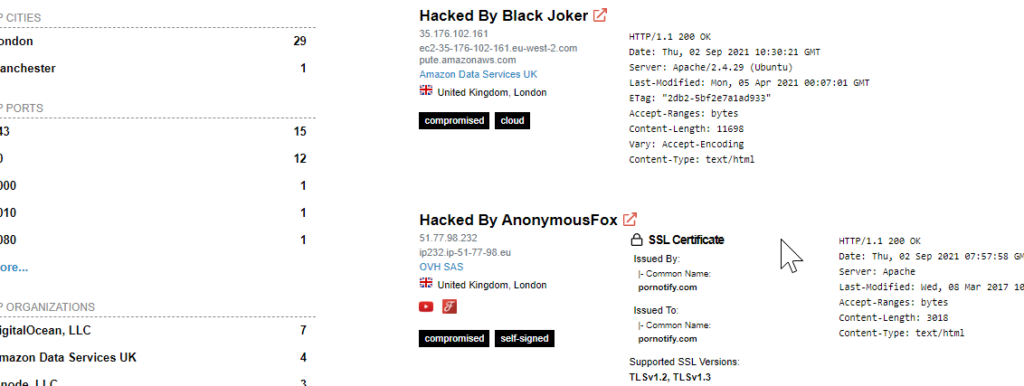This screenshot has width=1024, height=386.
Task: Open the Hacked By AnonymousFox result title
Action: point(518,220)
